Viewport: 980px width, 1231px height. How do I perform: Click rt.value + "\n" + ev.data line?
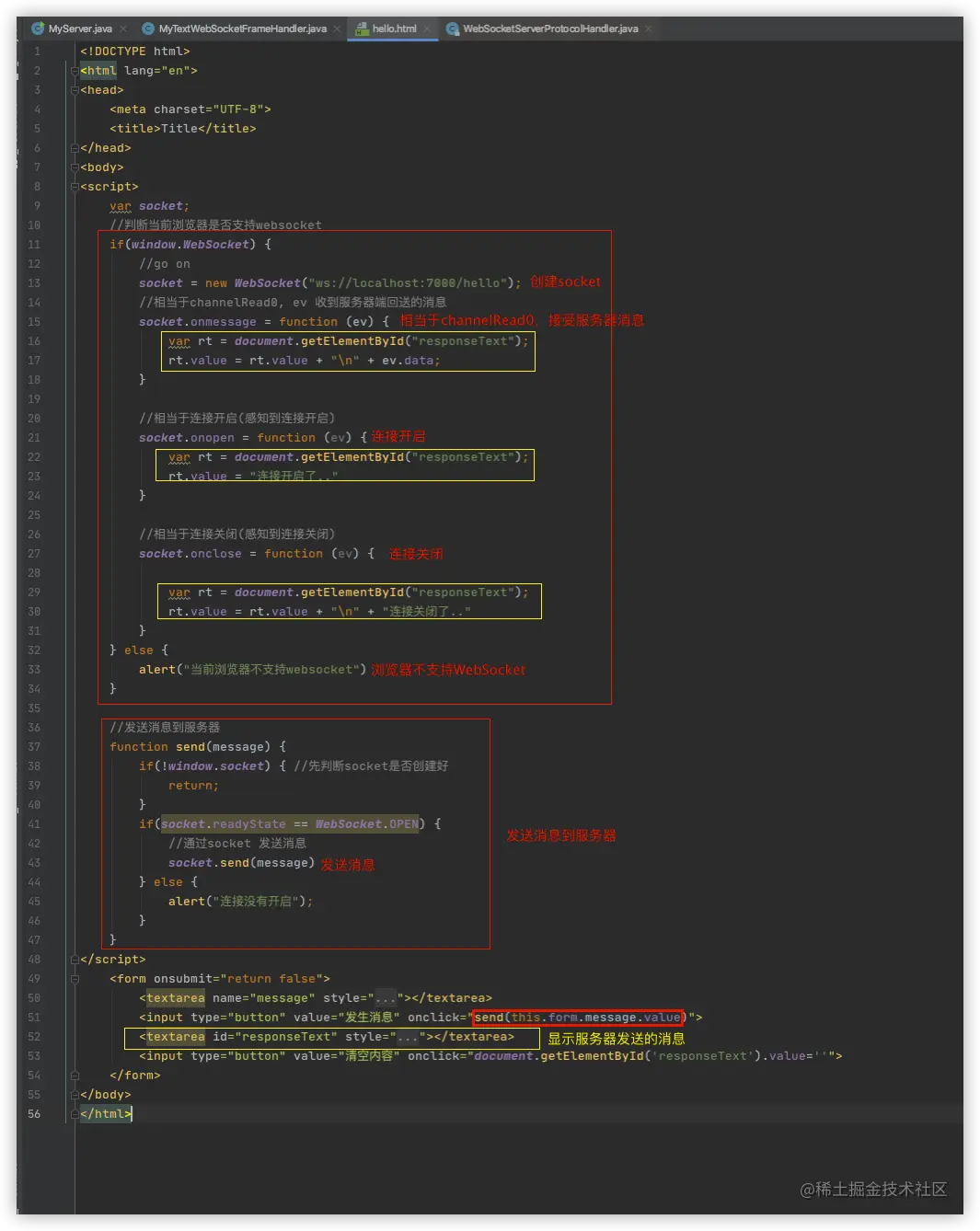[305, 361]
